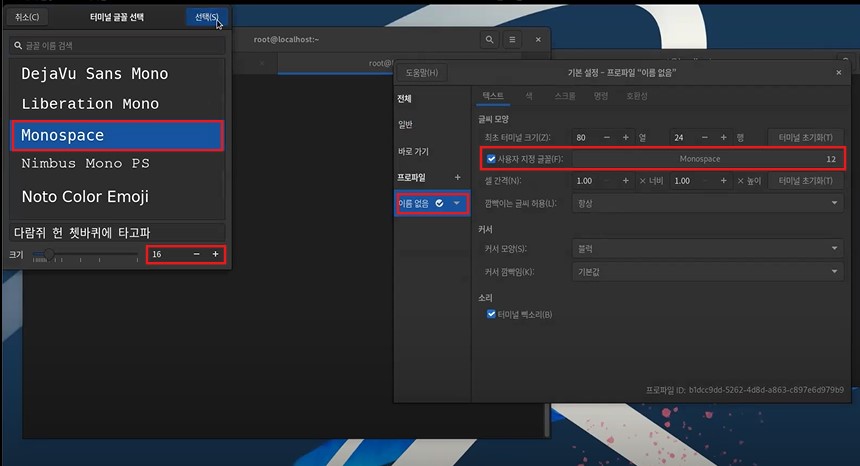Add a new profile with plus icon

pos(457,177)
